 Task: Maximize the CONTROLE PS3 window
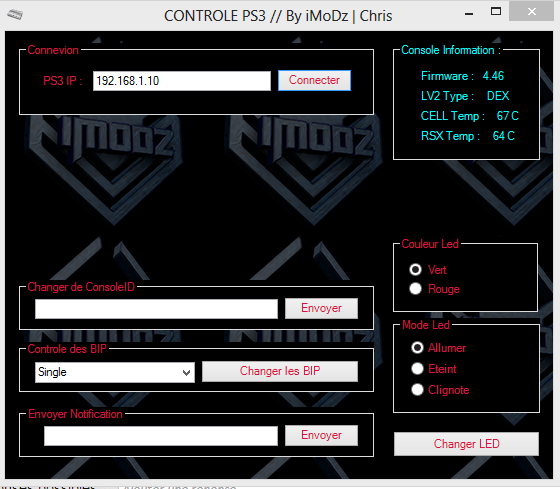pos(496,12)
